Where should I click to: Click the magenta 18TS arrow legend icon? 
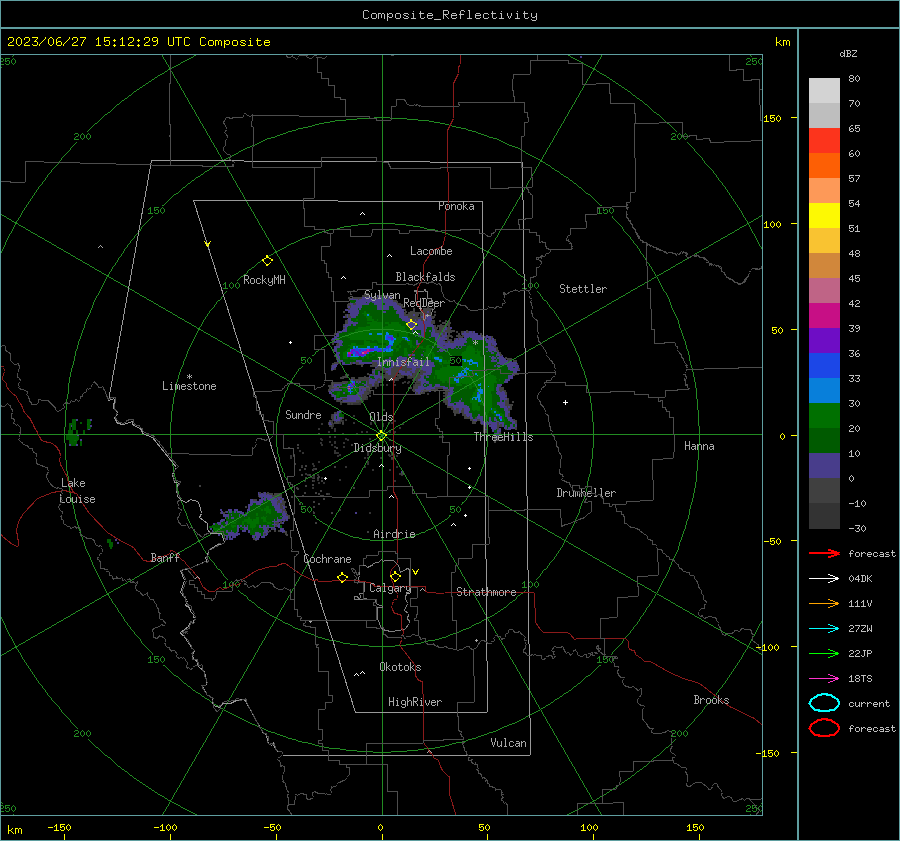click(824, 679)
